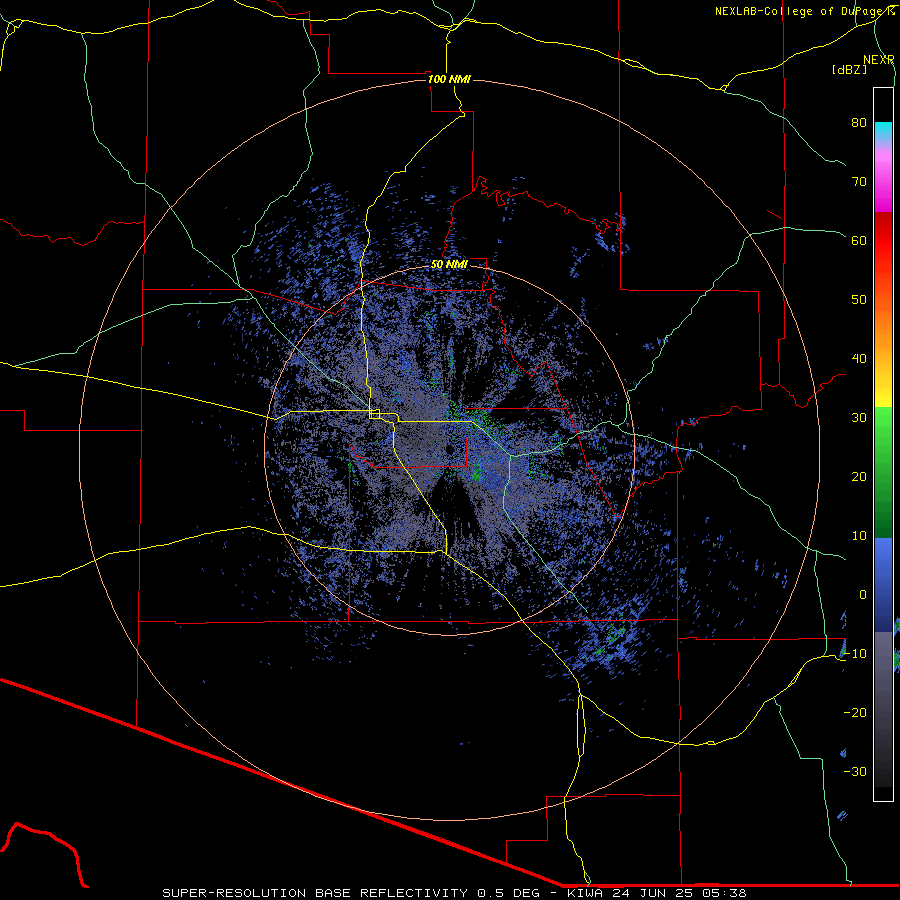Viewport: 900px width, 900px height.
Task: Click the "100 NMI" range ring label
Action: tap(449, 79)
